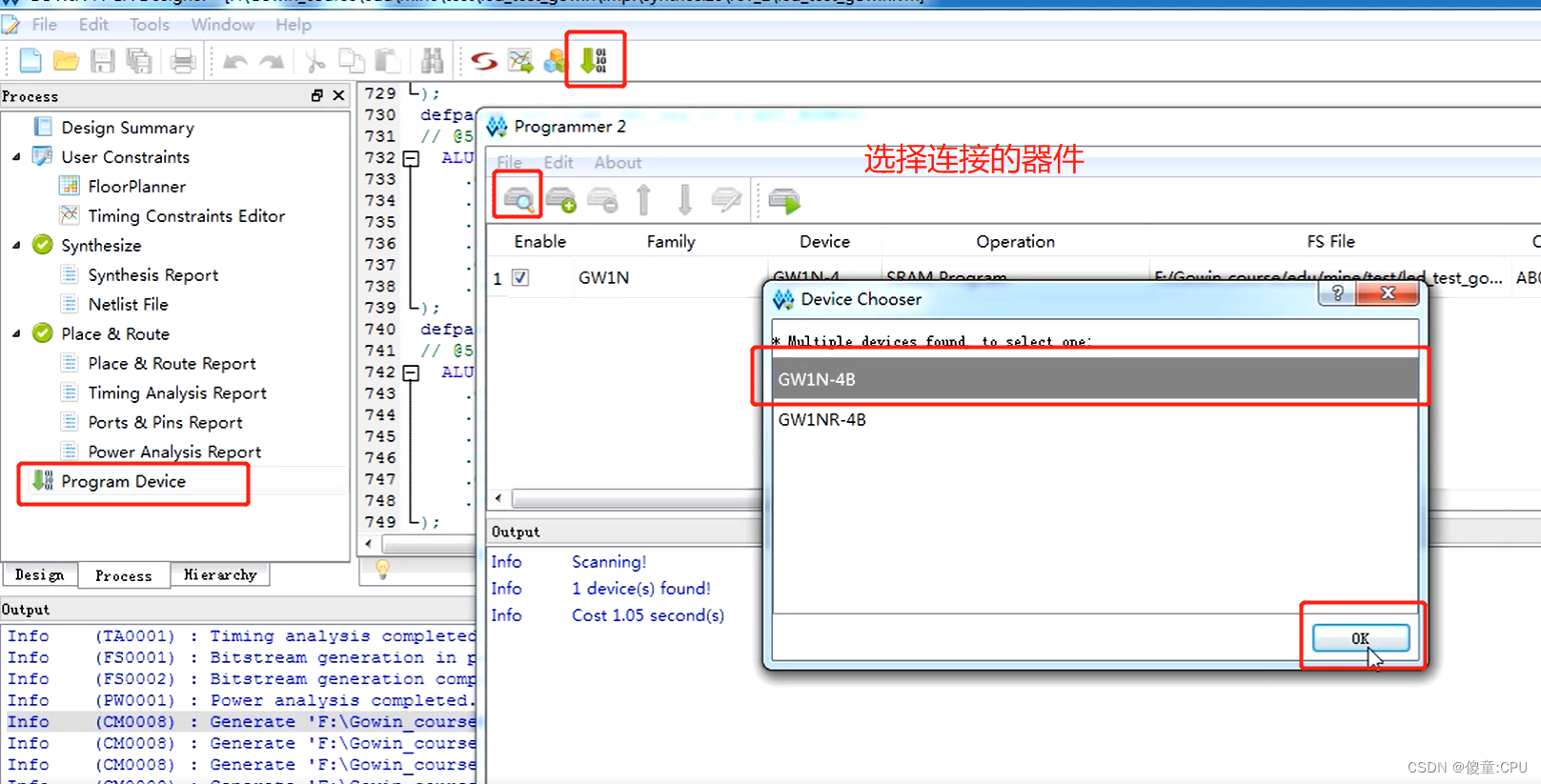Image resolution: width=1541 pixels, height=784 pixels.
Task: Save the current file with the floppy icon
Action: tap(102, 61)
